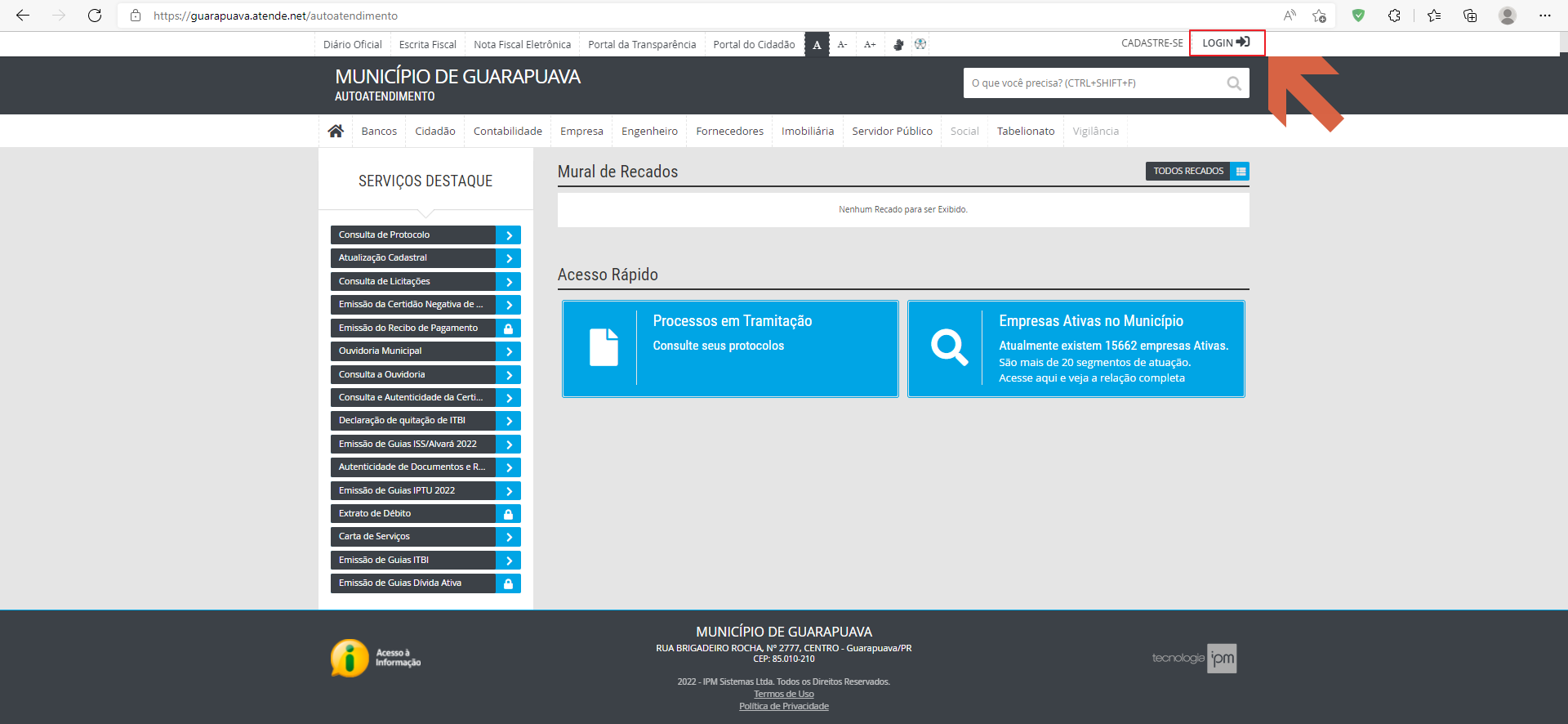Click arrow next to Consulta a Ouvidoria
1568x724 pixels.
(x=508, y=375)
